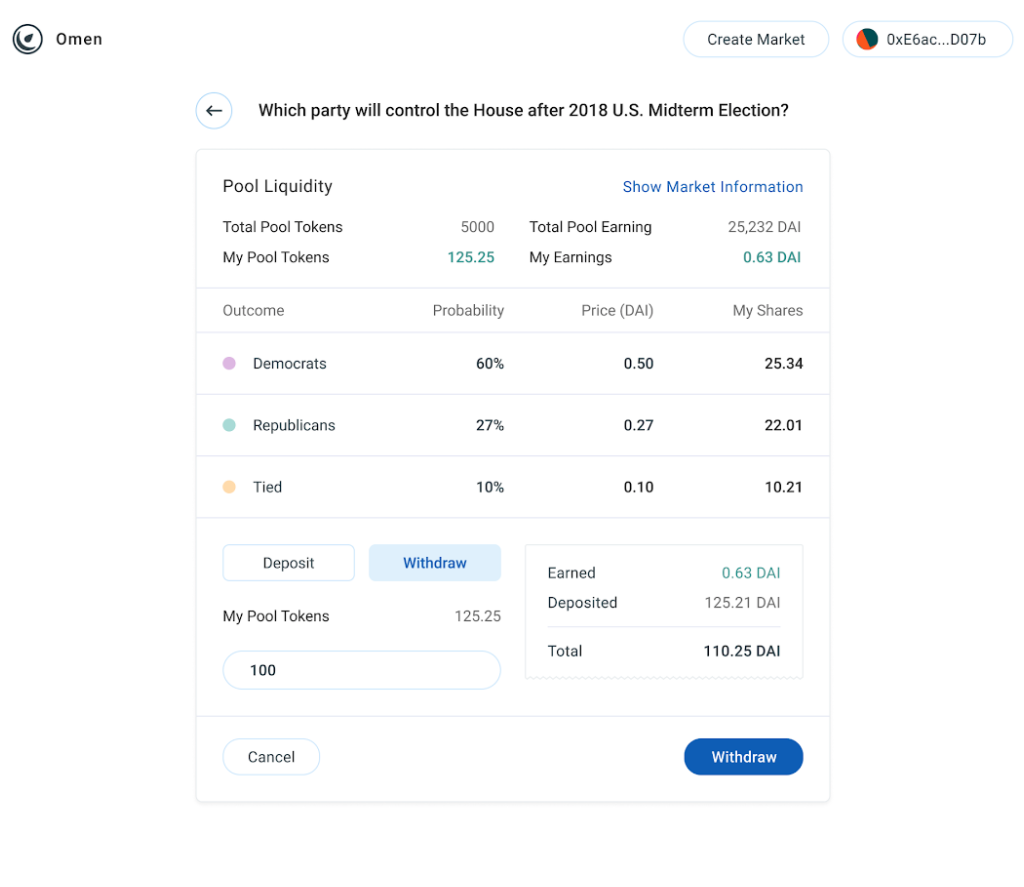Click the Omen logo icon
This screenshot has height=887, width=1024.
(27, 39)
